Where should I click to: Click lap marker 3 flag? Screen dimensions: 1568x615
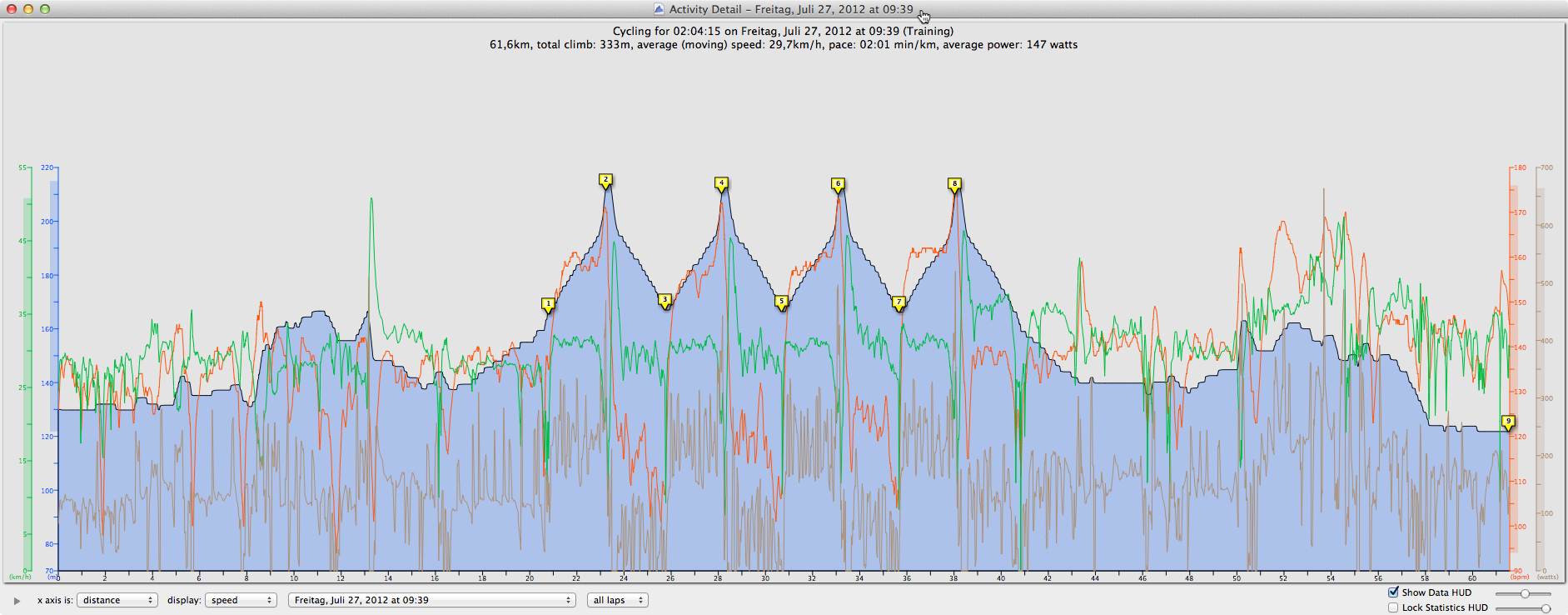[x=665, y=300]
